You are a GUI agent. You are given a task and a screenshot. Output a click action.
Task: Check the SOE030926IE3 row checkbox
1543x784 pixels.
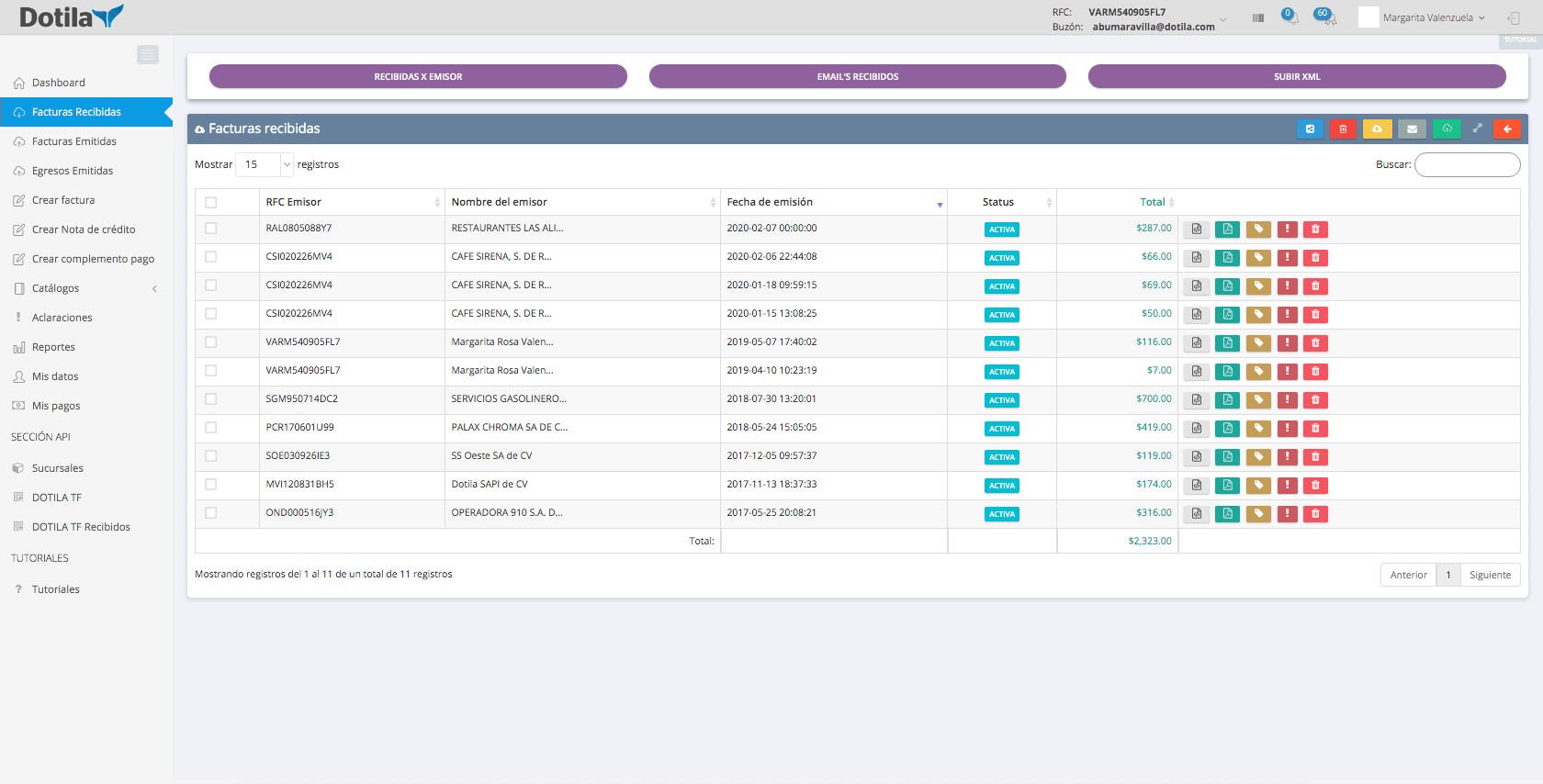(211, 456)
